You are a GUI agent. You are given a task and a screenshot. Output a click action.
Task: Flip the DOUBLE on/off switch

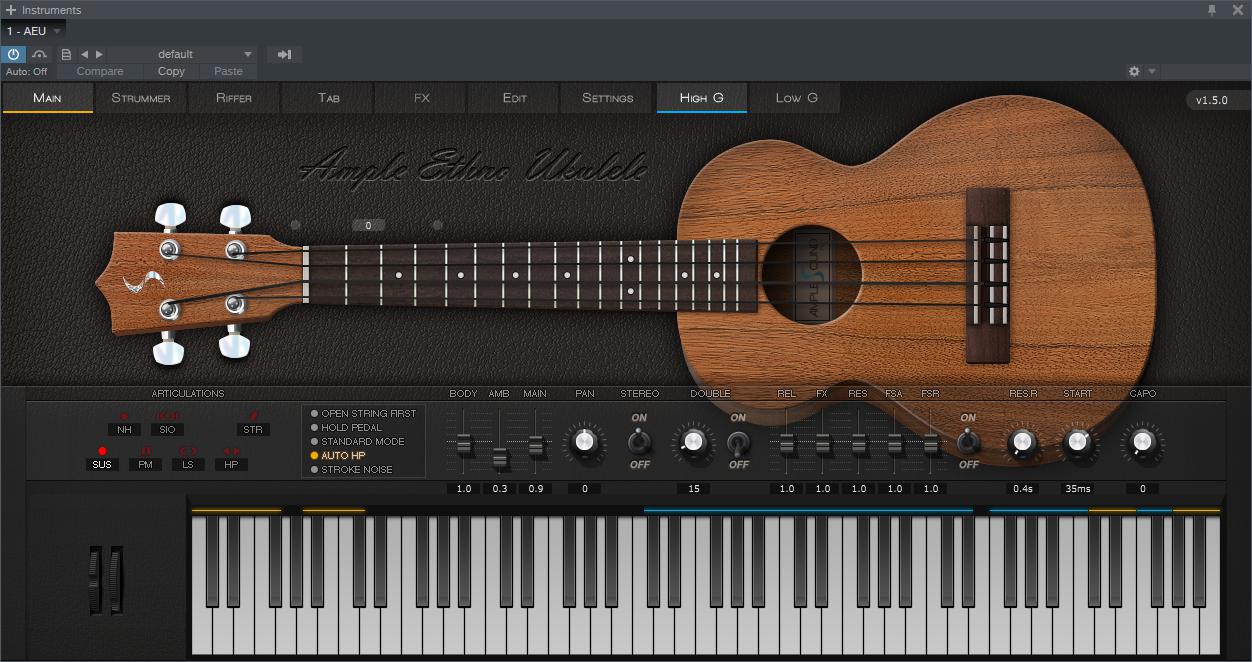pyautogui.click(x=738, y=441)
